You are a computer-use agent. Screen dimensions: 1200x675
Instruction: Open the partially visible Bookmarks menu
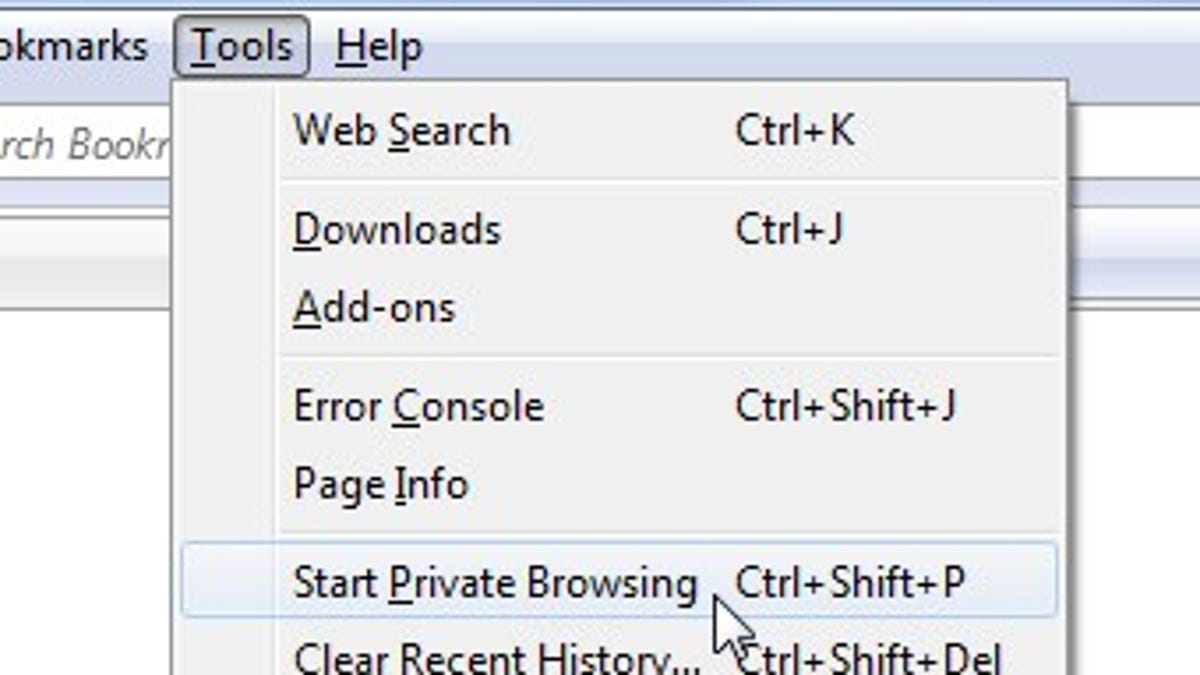pyautogui.click(x=74, y=46)
